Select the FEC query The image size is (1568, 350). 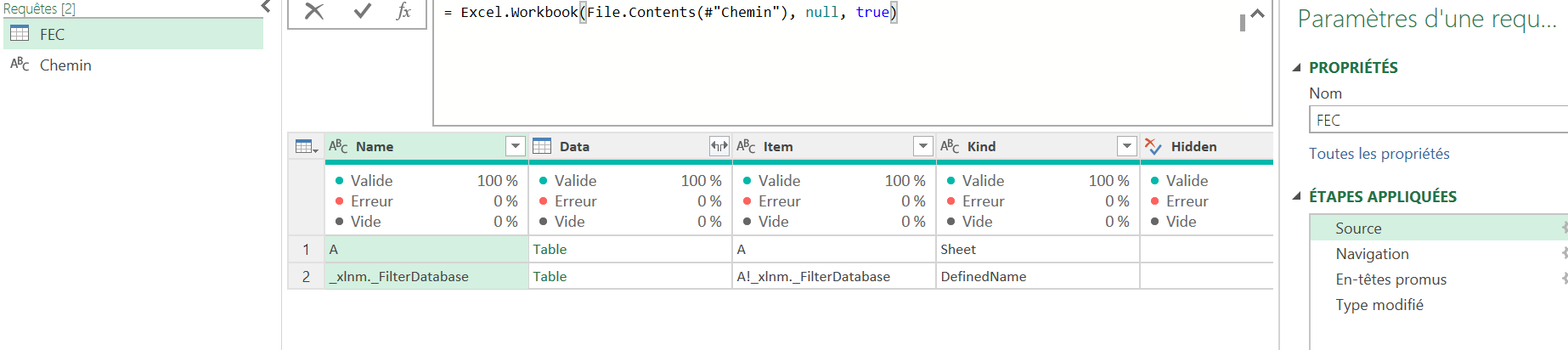tap(133, 34)
